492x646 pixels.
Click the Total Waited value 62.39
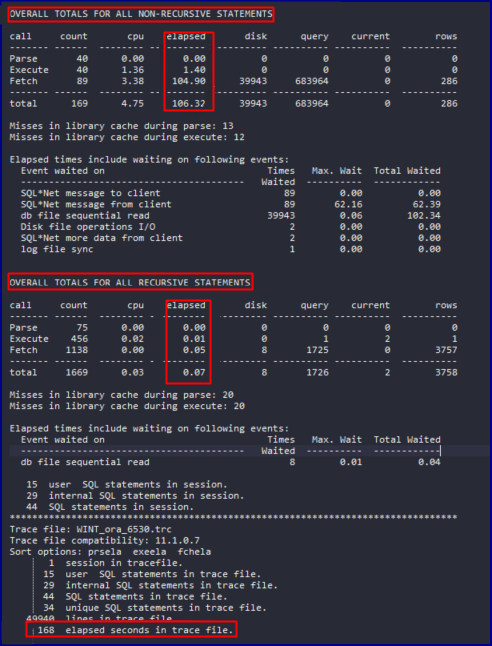tap(427, 204)
